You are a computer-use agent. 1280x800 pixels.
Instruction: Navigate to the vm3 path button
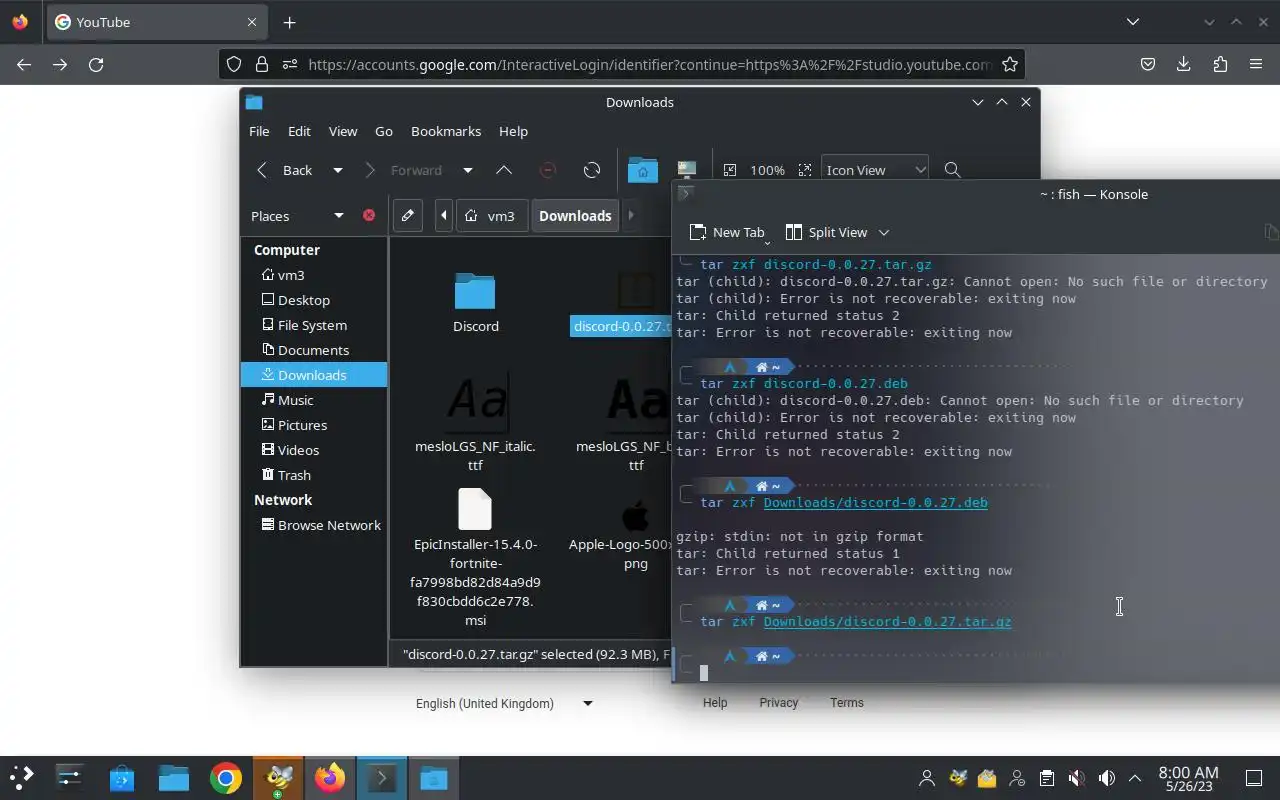[491, 215]
